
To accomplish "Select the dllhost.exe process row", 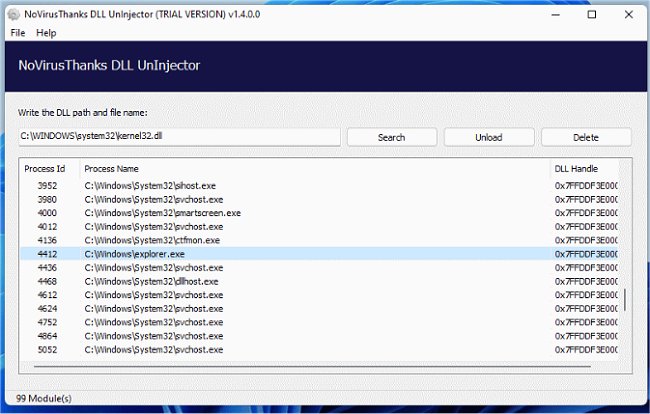I will pyautogui.click(x=319, y=281).
